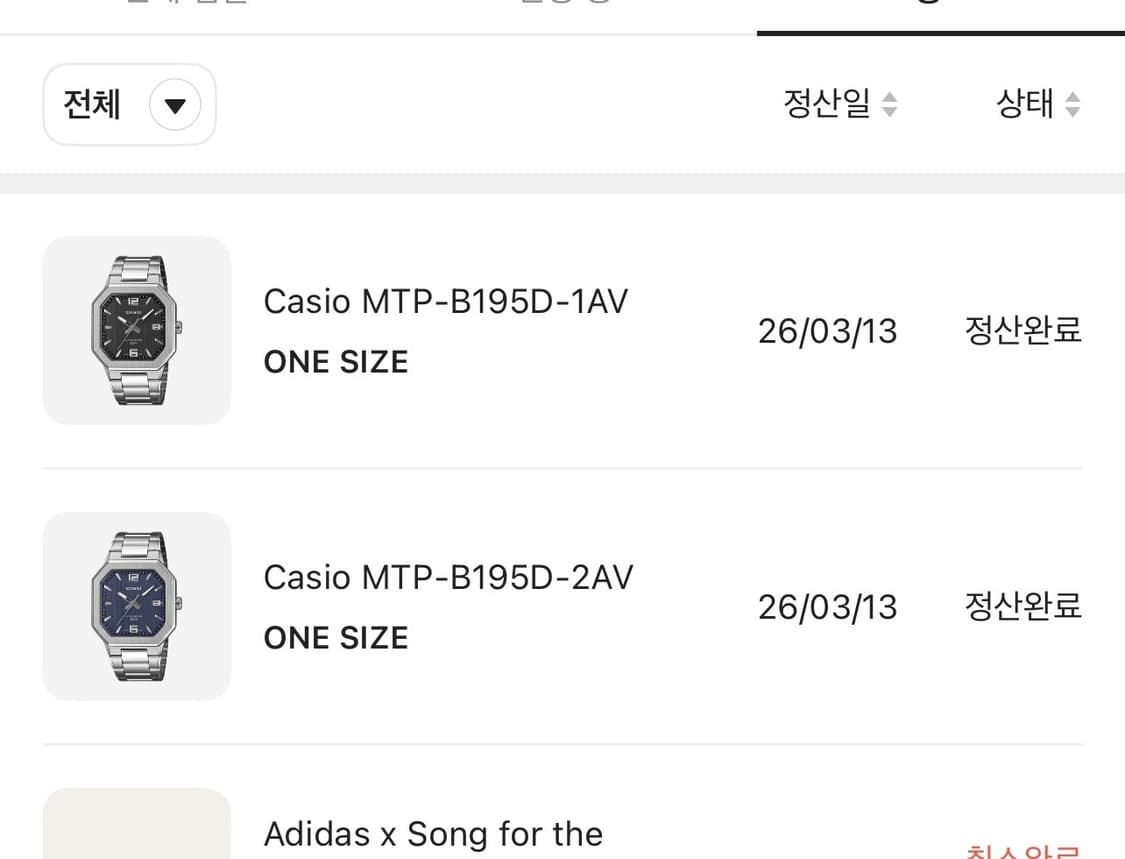
Task: Sort the list by 정산일
Action: tap(825, 104)
